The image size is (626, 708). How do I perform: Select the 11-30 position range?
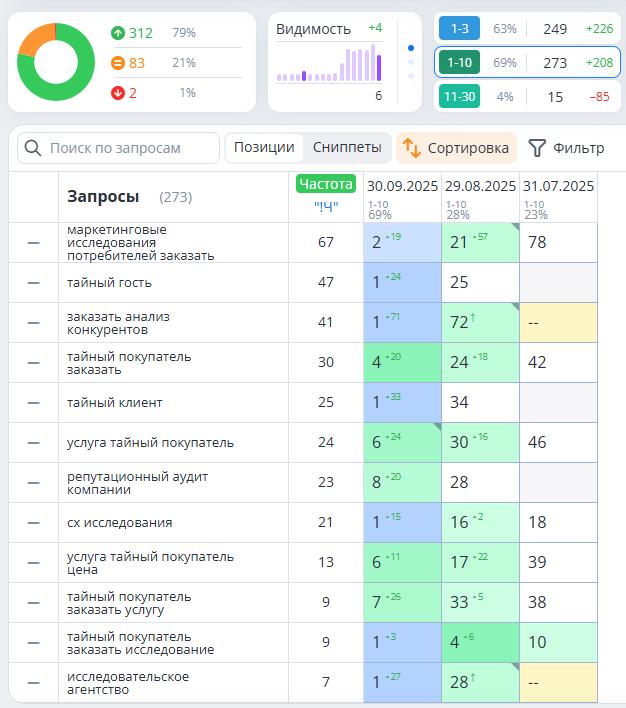click(459, 96)
